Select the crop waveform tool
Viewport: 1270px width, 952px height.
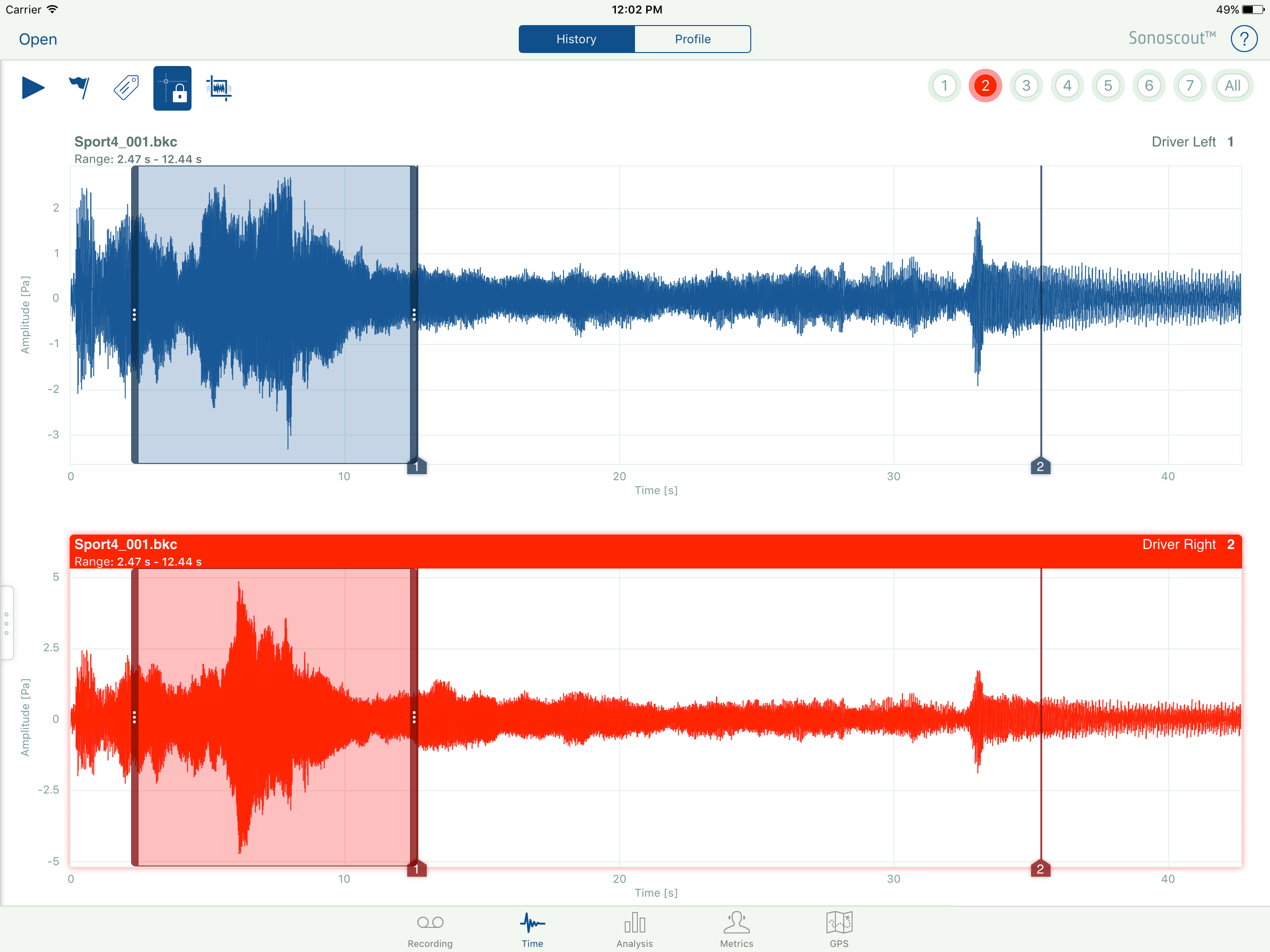coord(219,88)
